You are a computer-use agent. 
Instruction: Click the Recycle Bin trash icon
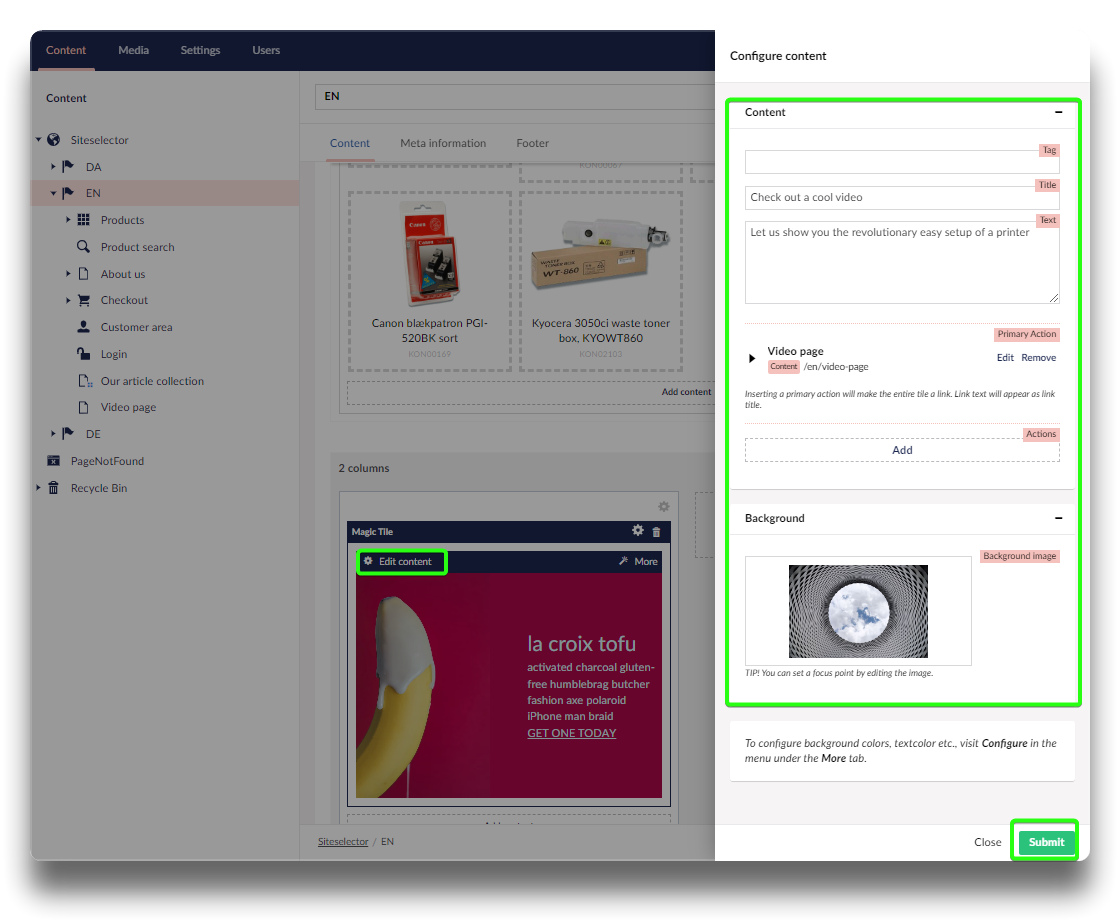(x=54, y=488)
